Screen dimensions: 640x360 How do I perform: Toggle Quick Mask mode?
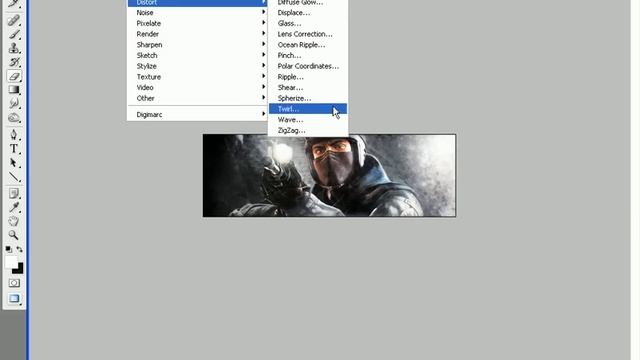tap(14, 283)
